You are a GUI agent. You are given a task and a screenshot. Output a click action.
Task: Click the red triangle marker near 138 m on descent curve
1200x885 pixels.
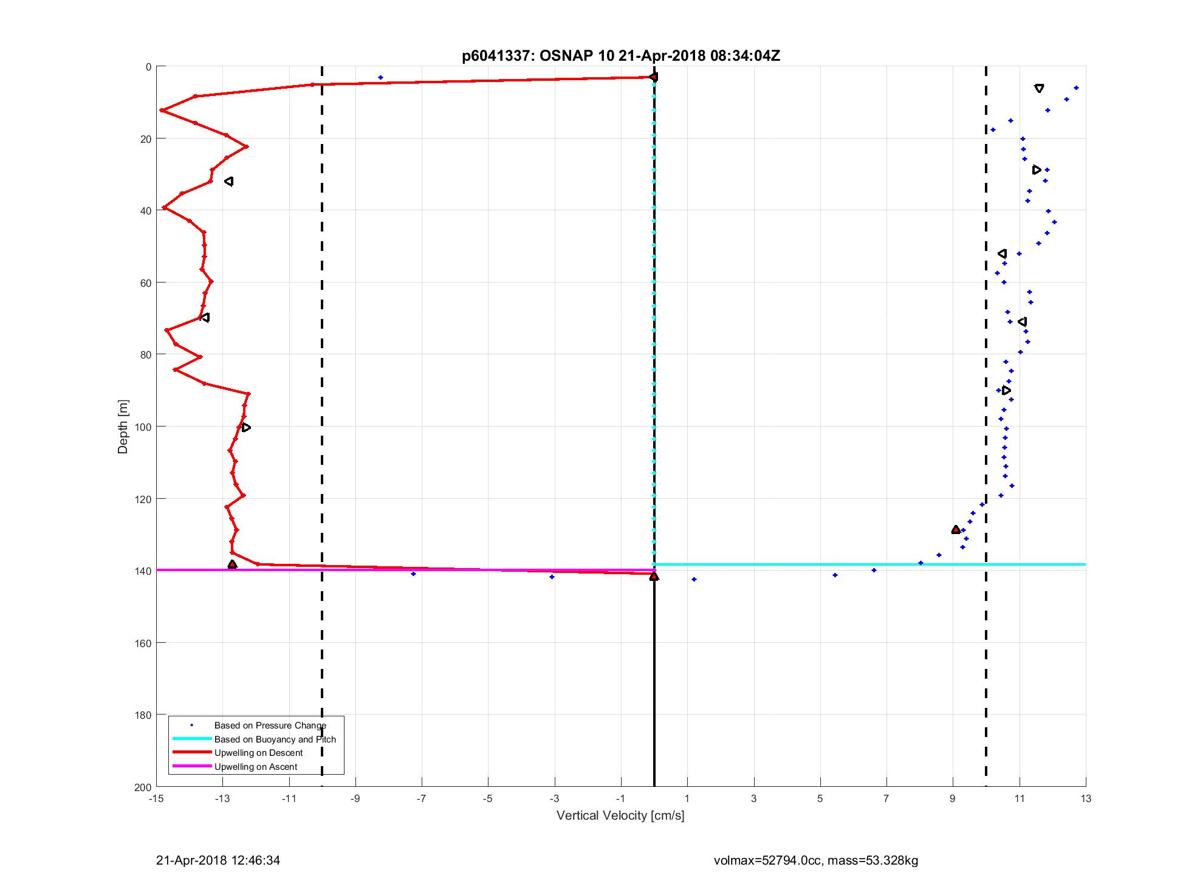(232, 565)
